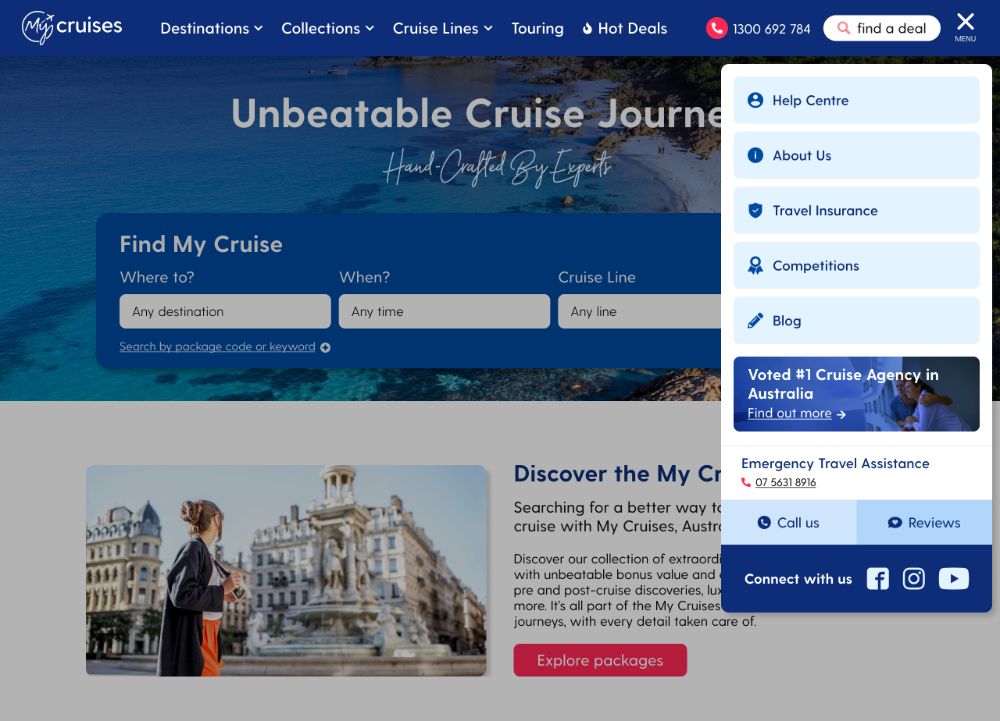The width and height of the screenshot is (1000, 721).
Task: Expand the Collections dropdown menu
Action: 327,29
